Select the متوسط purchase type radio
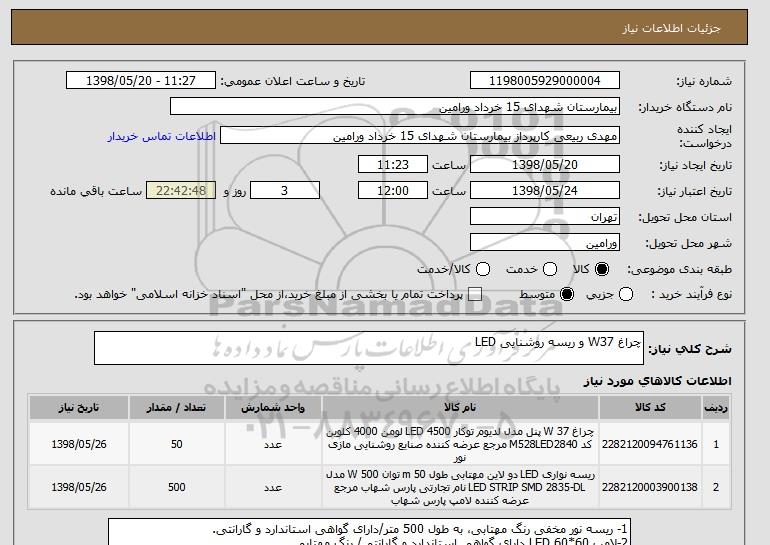Image resolution: width=770 pixels, height=545 pixels. [567, 294]
